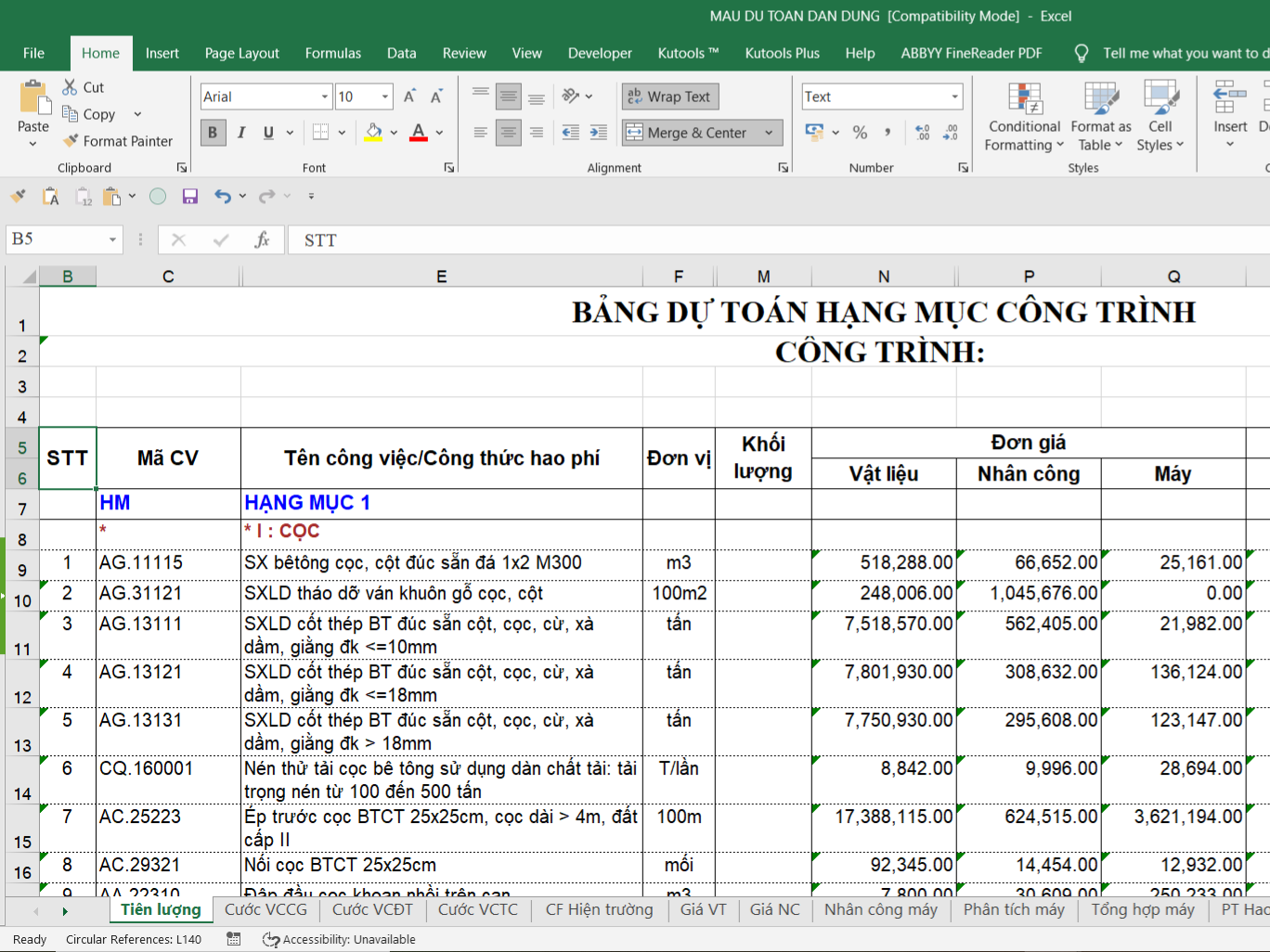The width and height of the screenshot is (1270, 952).
Task: Open the font name dropdown
Action: (325, 96)
